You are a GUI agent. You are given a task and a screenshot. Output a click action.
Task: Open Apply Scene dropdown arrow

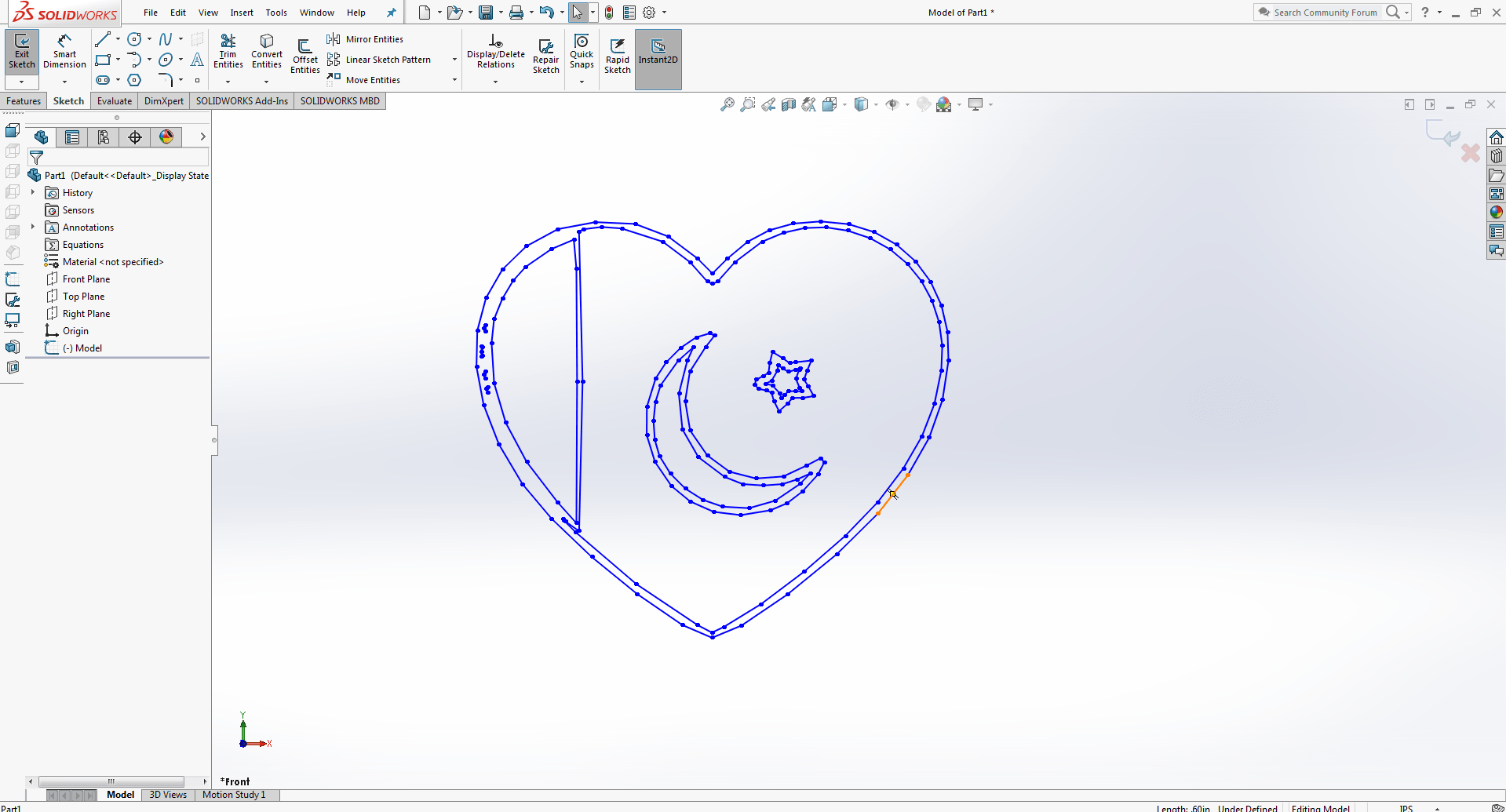click(x=959, y=104)
